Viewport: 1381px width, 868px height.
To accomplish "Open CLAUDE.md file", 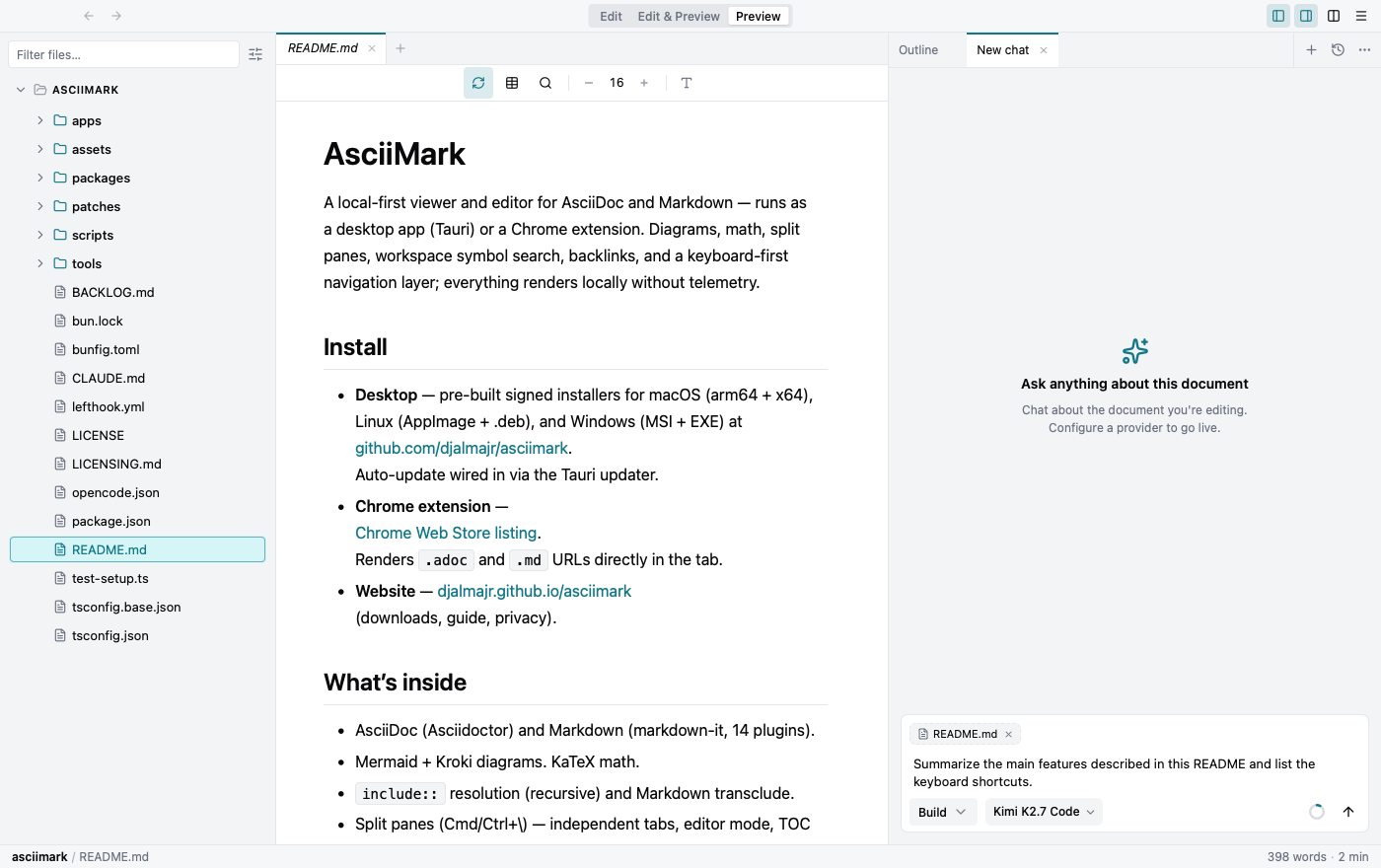I will tap(137, 378).
